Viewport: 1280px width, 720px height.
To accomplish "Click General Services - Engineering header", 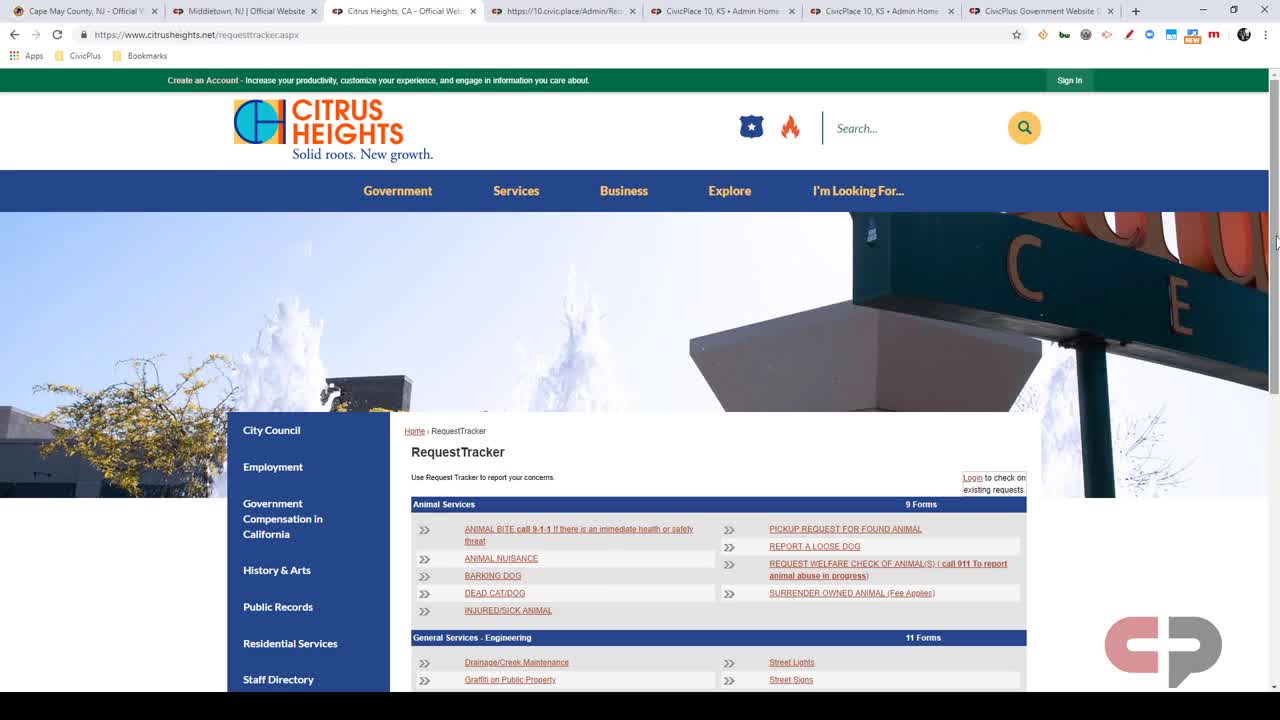I will click(718, 637).
